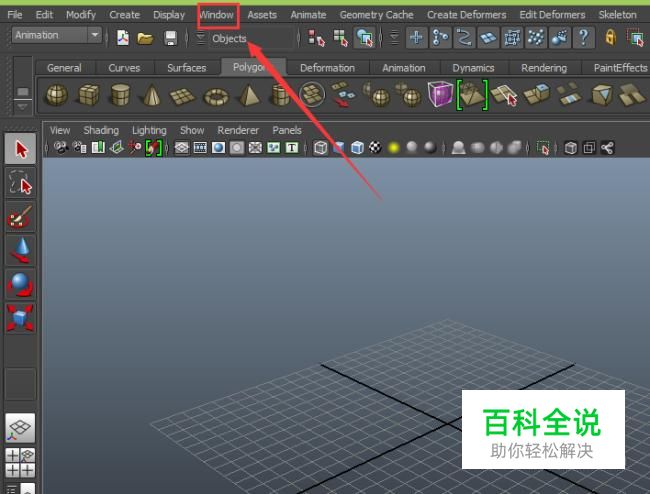
Task: Create a polygon plane from shelf
Action: [x=182, y=96]
